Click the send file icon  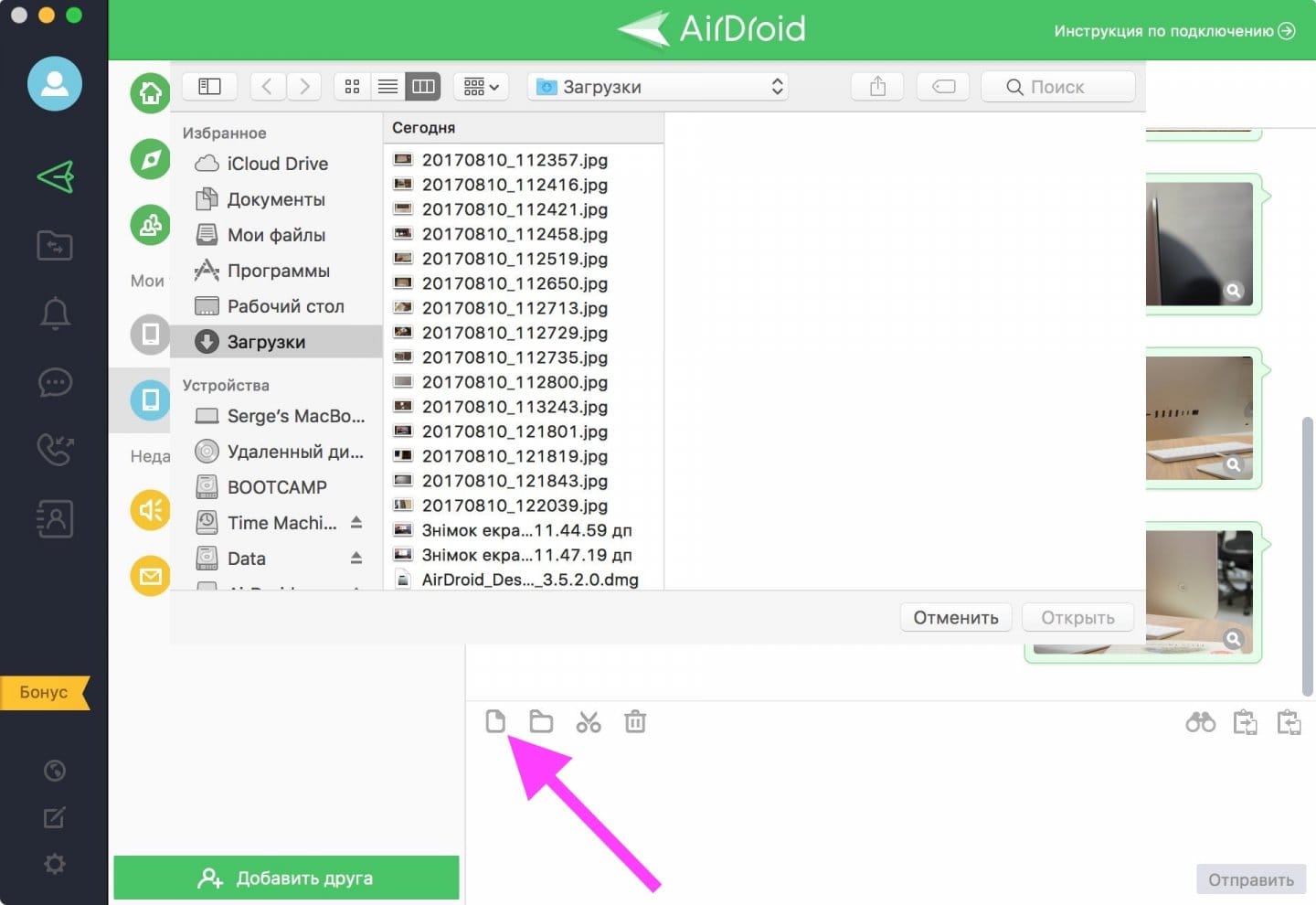coord(495,721)
